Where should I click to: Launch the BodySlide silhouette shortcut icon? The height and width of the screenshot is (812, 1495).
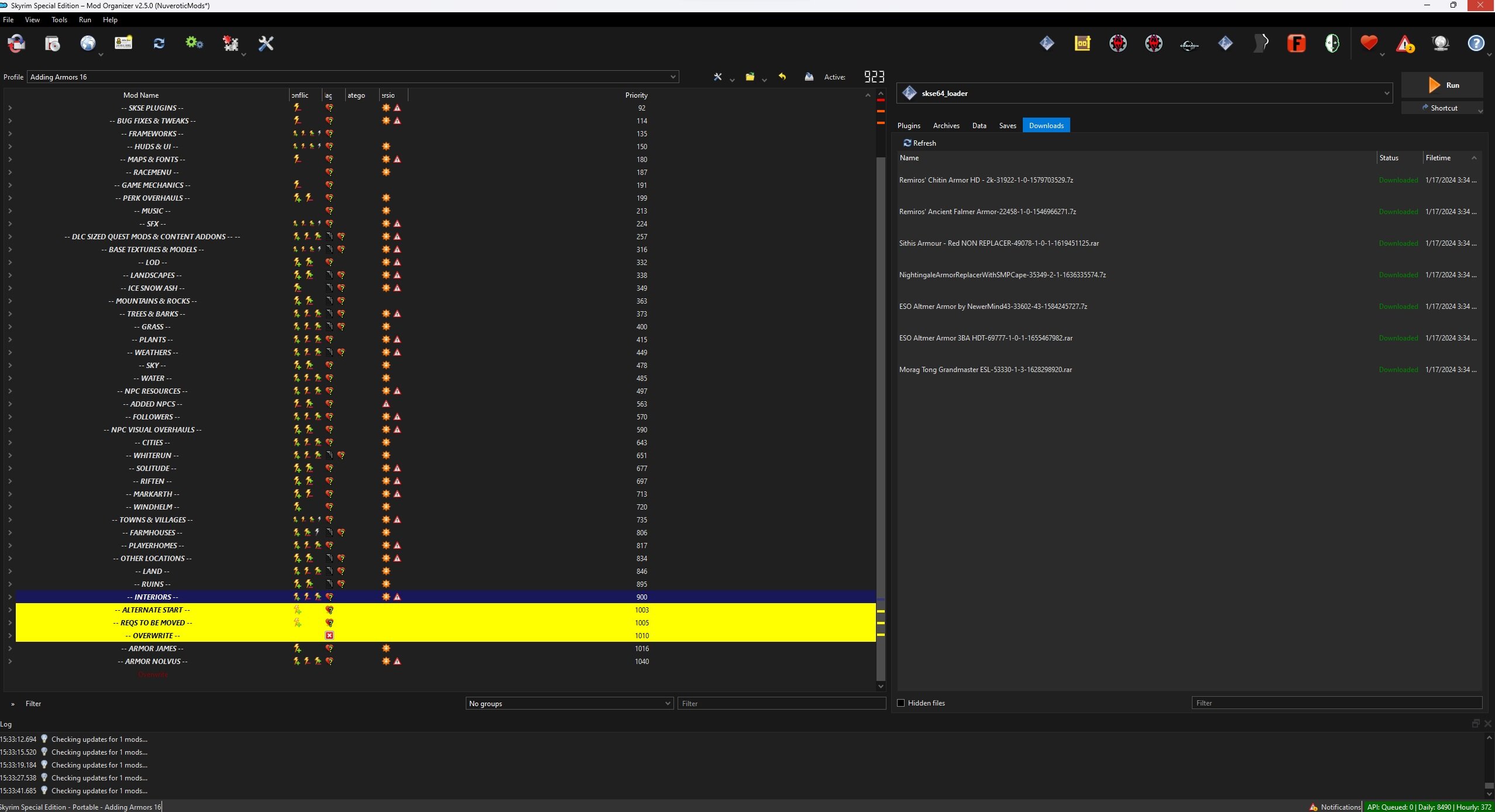coord(1261,43)
